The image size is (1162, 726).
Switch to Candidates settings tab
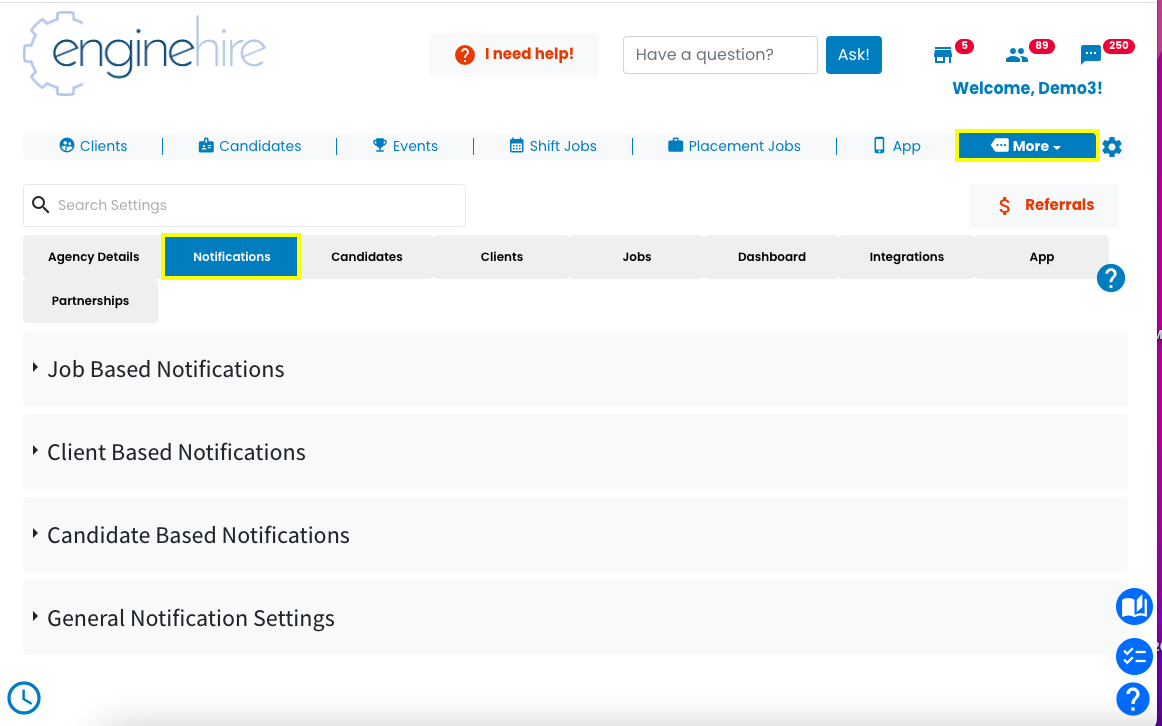367,257
